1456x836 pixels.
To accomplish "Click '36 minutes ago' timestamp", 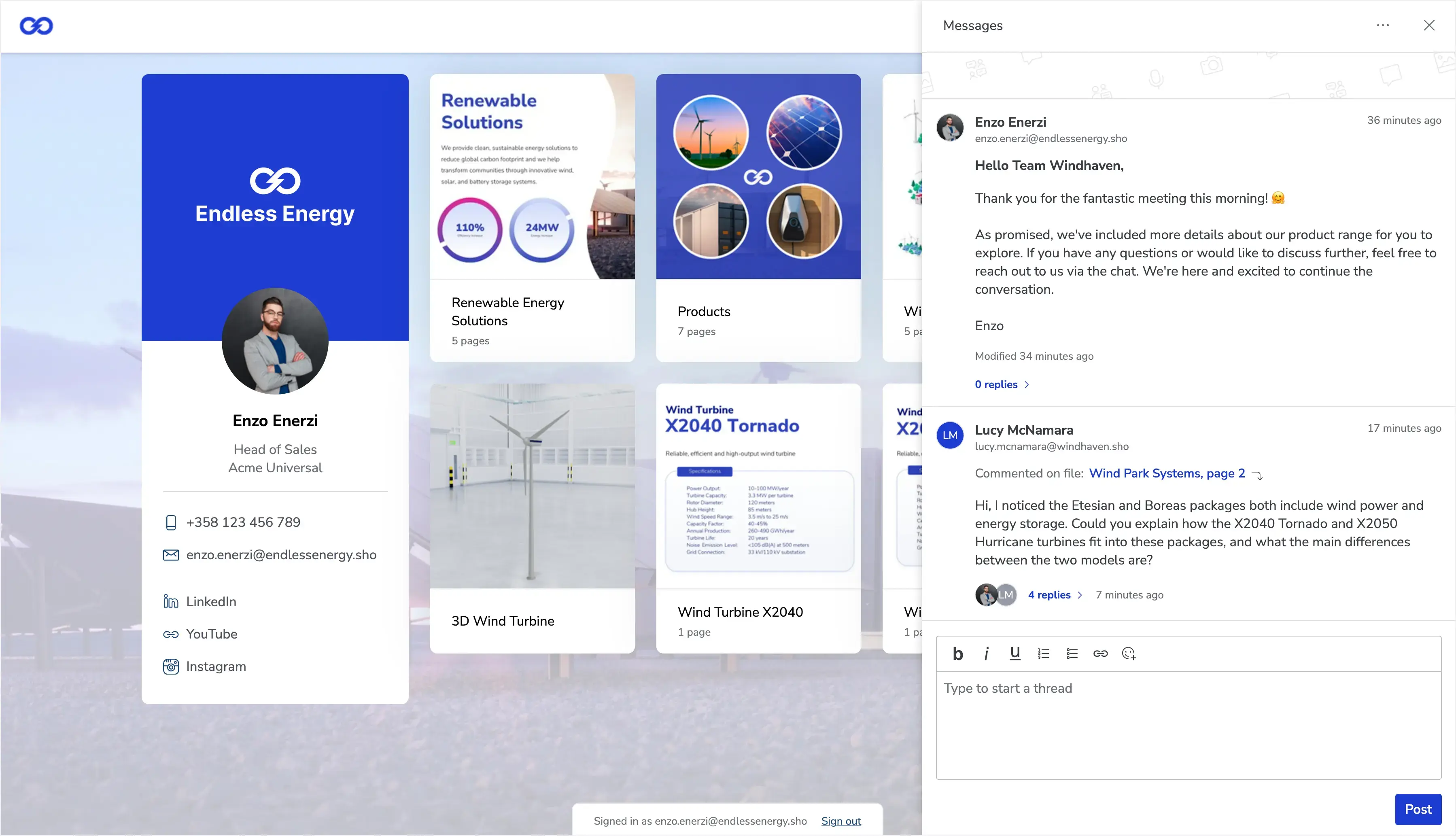I will tap(1404, 120).
